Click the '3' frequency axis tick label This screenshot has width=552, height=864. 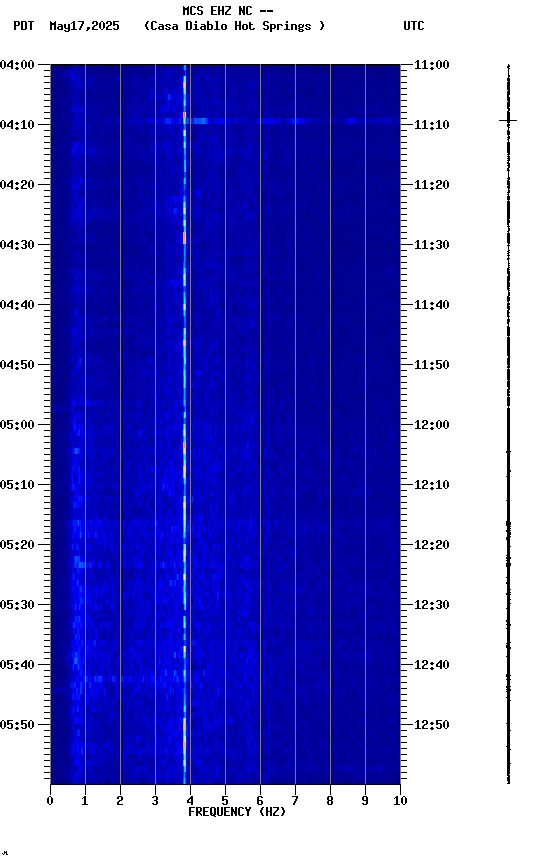coord(155,801)
